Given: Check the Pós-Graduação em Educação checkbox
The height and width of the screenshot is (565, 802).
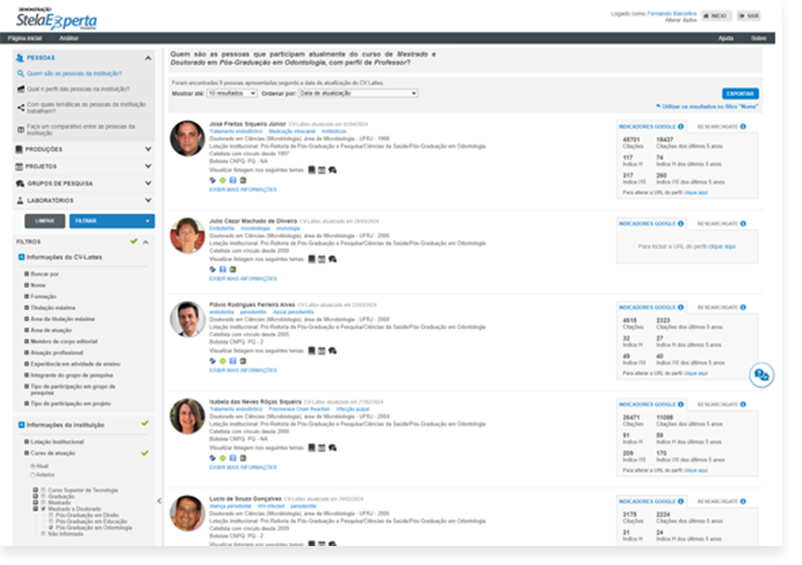Looking at the screenshot, I should (51, 520).
